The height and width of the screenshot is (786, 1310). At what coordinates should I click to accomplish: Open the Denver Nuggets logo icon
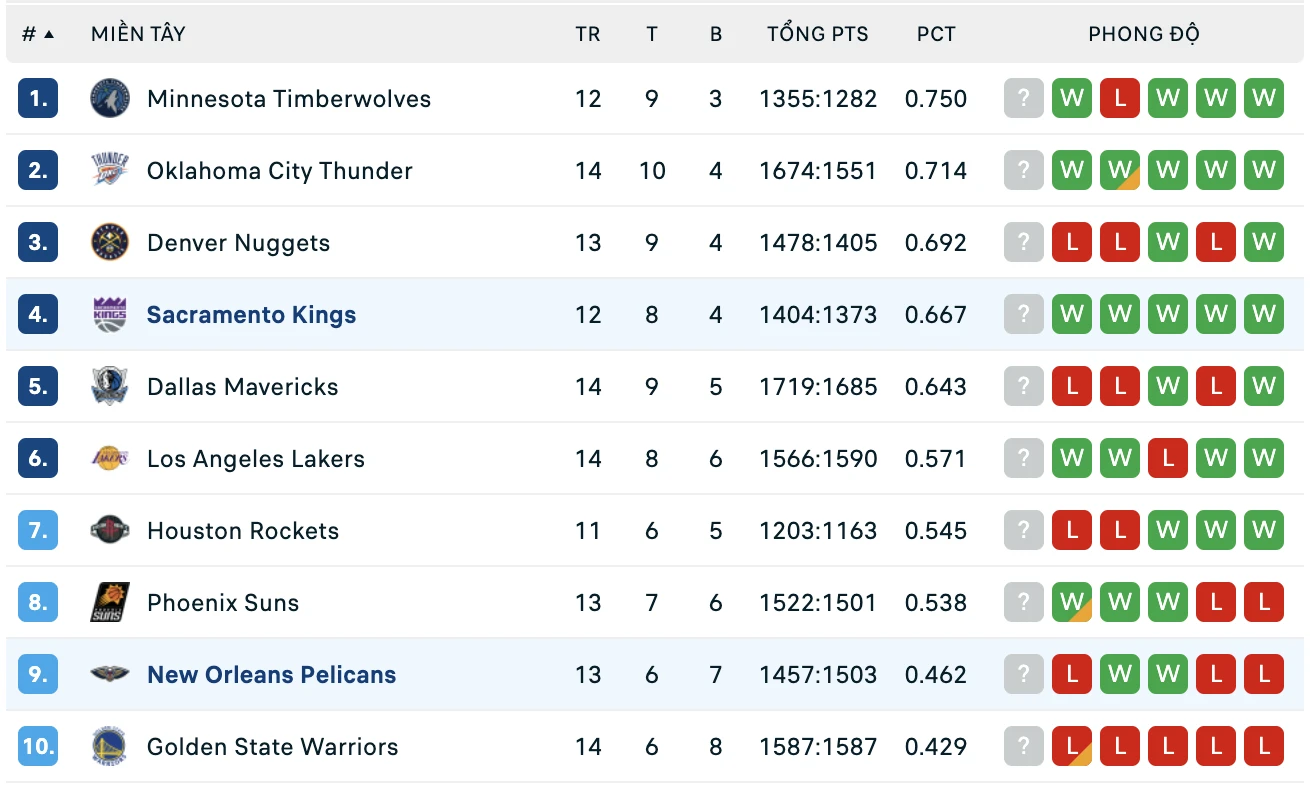tap(110, 243)
